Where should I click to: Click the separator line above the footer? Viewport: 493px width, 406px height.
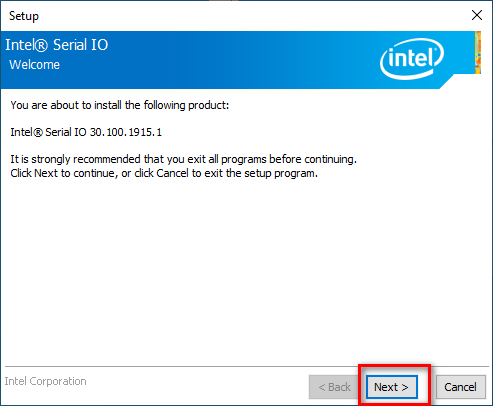(246, 367)
